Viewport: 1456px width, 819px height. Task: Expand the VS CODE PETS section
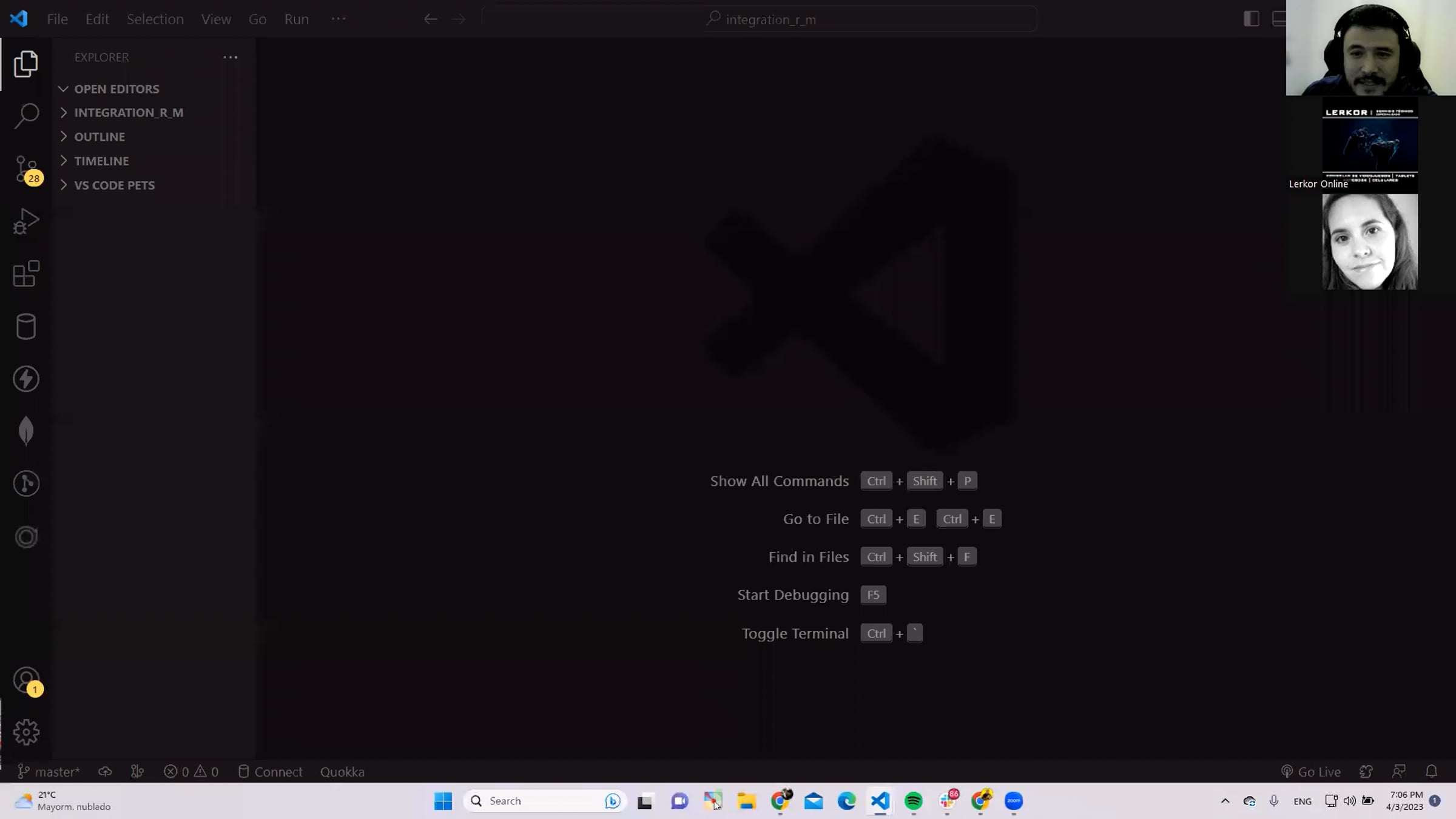[x=114, y=185]
